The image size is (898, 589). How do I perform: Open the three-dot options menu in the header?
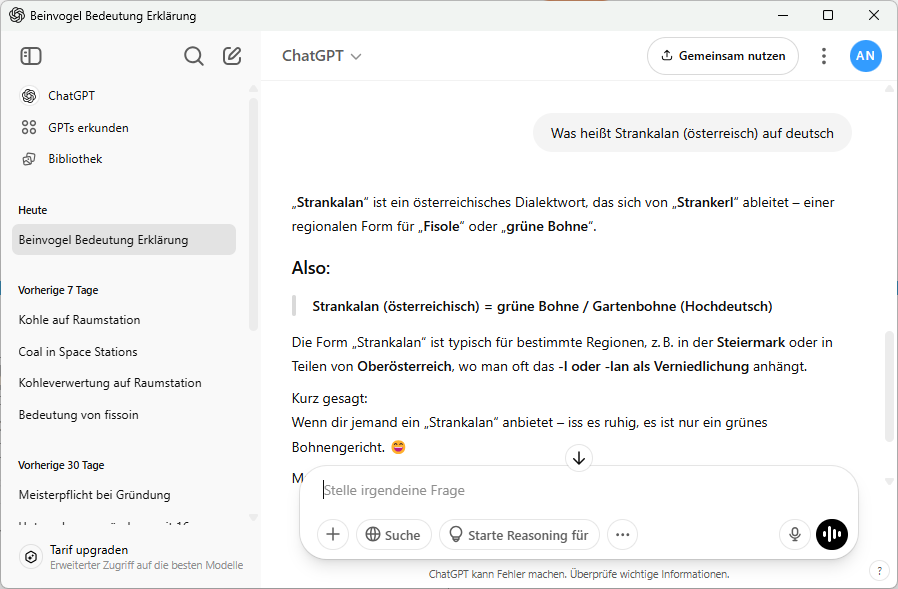point(824,56)
